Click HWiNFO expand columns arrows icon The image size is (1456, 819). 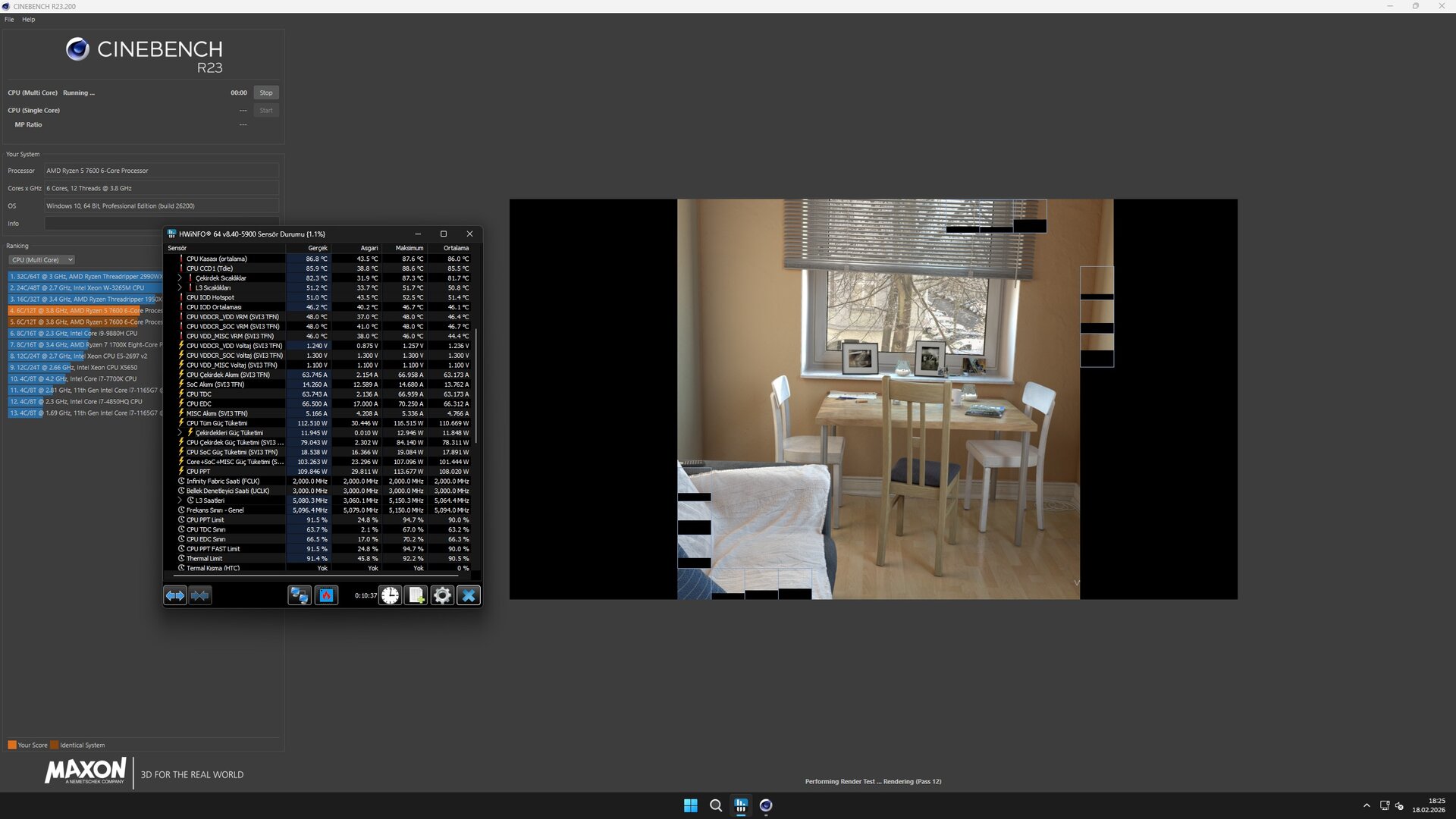coord(175,596)
